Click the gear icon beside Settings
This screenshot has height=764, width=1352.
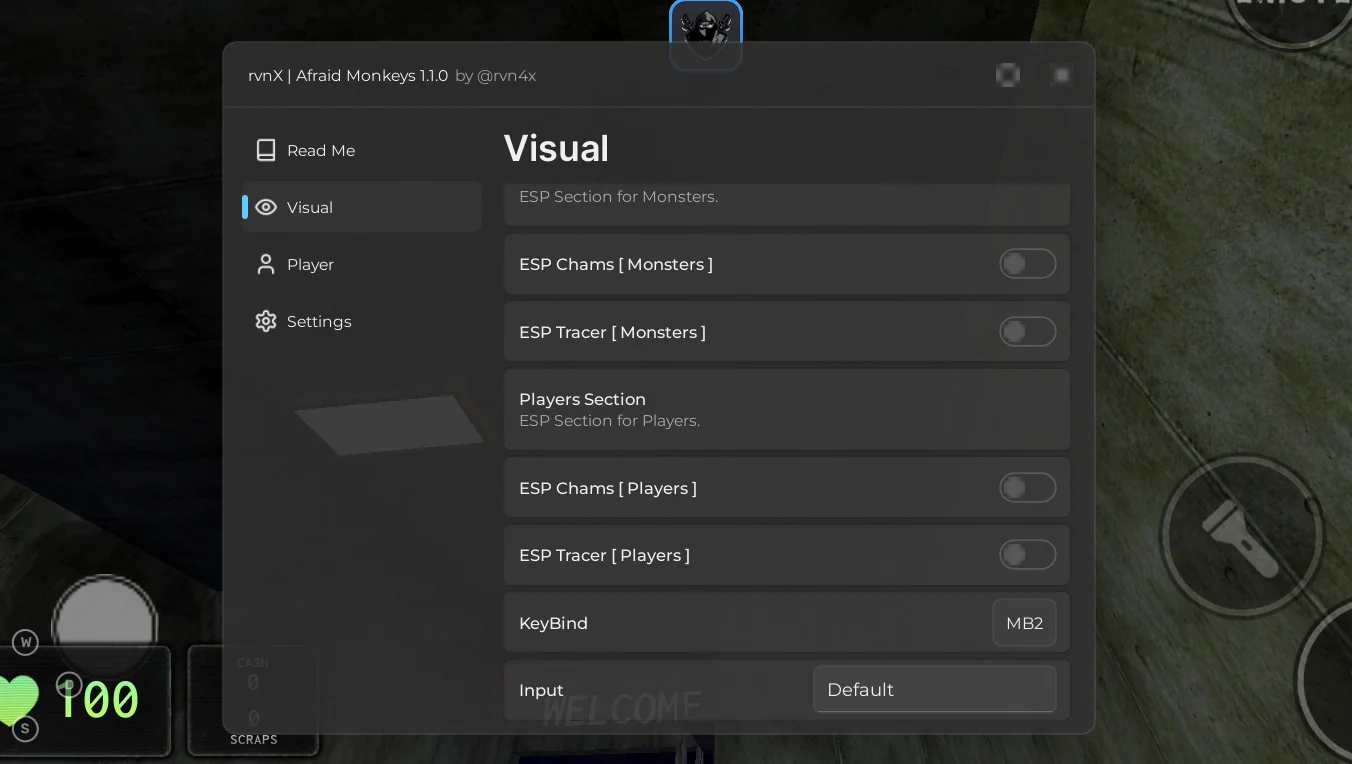click(265, 321)
